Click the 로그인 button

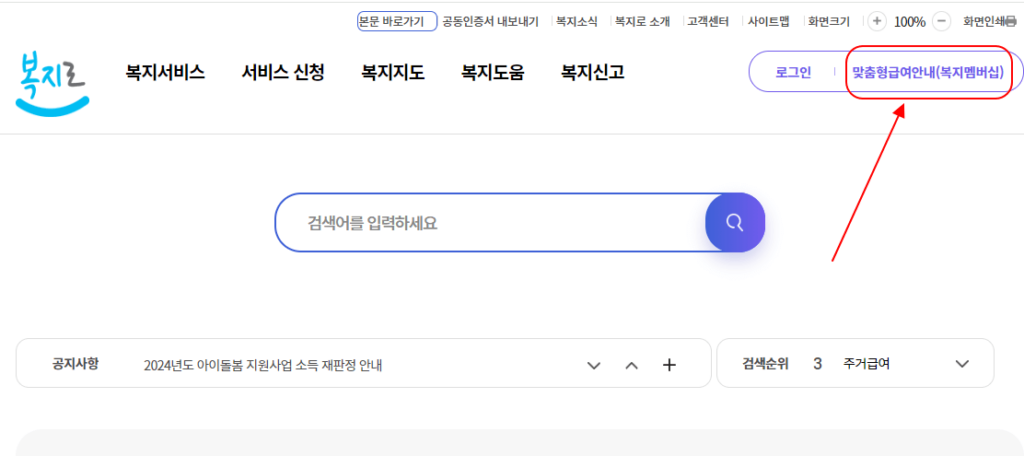click(793, 72)
